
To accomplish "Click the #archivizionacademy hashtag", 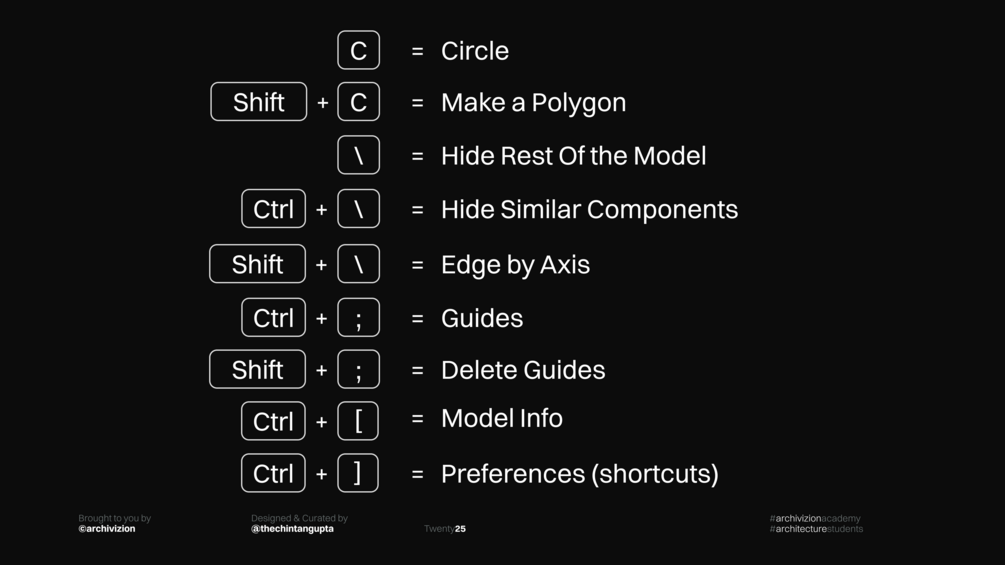I will [x=814, y=518].
